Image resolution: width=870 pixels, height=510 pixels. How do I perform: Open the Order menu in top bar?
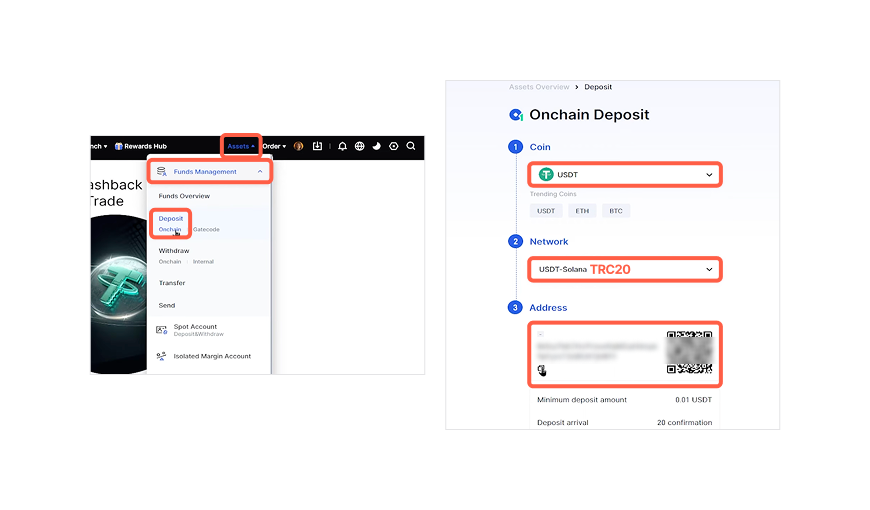click(274, 147)
